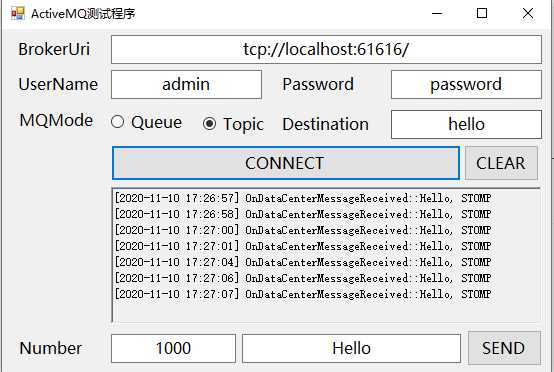Focus the Destination field containing hello

[x=466, y=124]
